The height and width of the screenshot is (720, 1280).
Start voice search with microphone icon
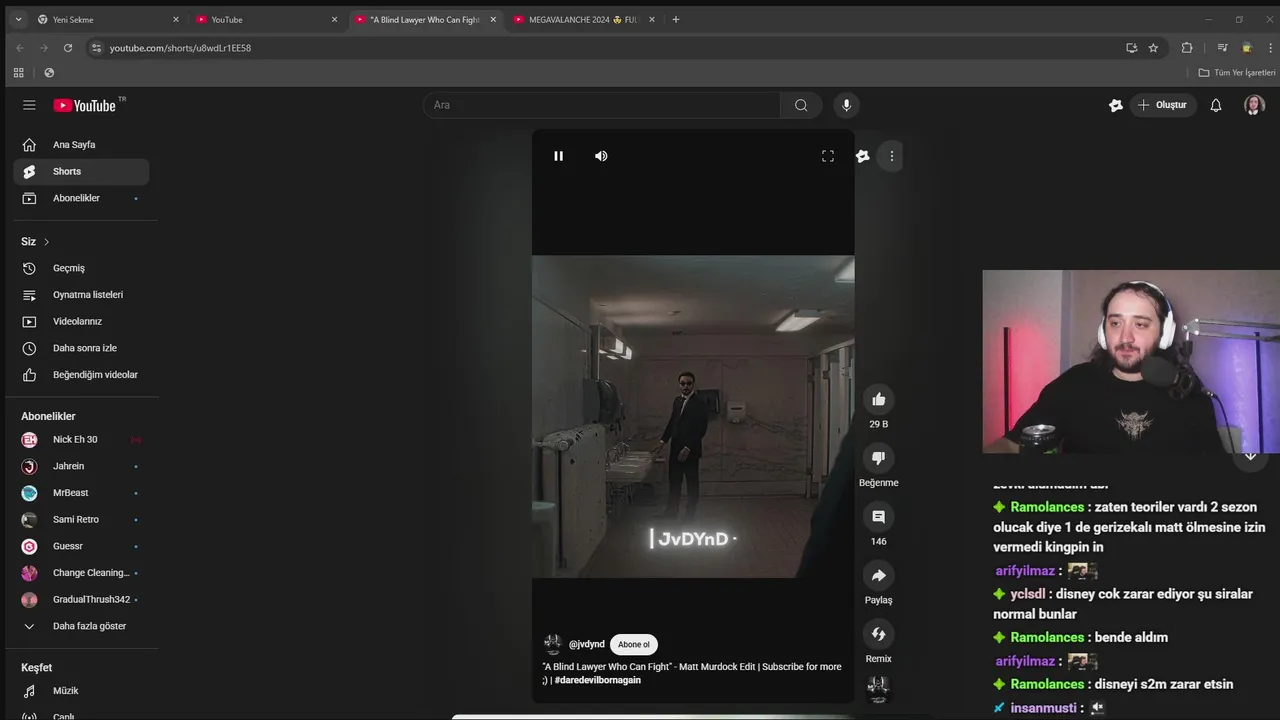click(x=846, y=105)
